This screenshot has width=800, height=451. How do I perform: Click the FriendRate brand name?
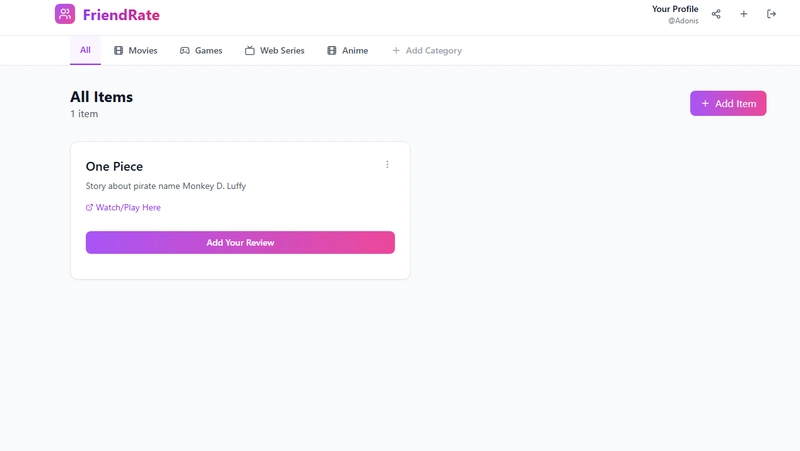point(121,15)
